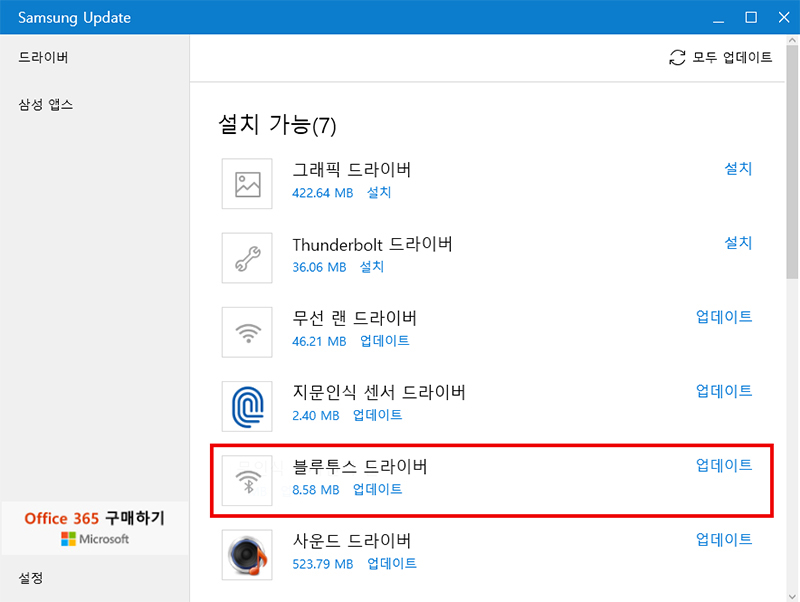This screenshot has height=602, width=800.
Task: Click the Bluetooth driver icon
Action: [247, 481]
